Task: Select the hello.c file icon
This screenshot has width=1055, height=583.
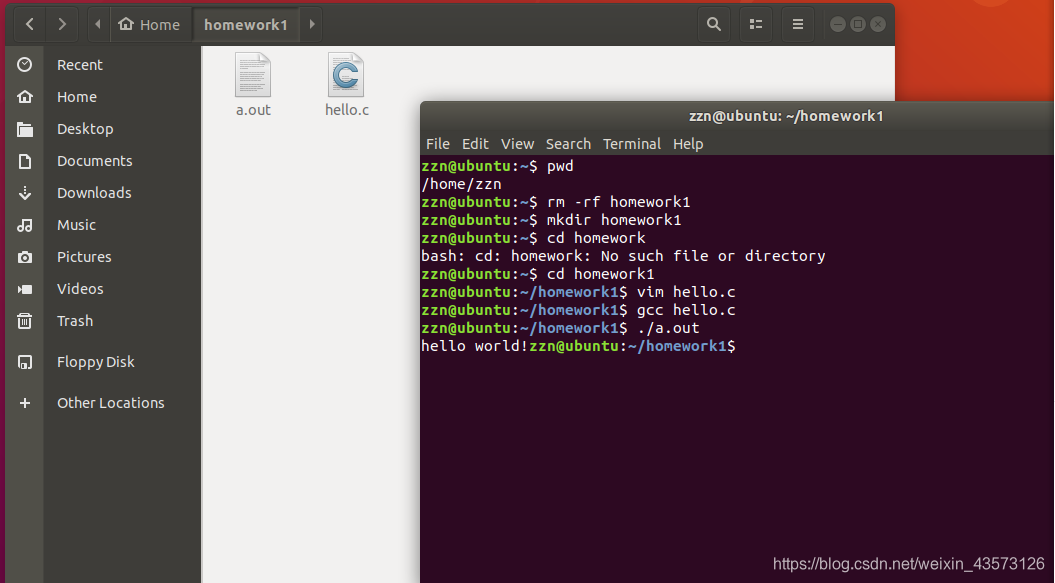Action: point(346,75)
